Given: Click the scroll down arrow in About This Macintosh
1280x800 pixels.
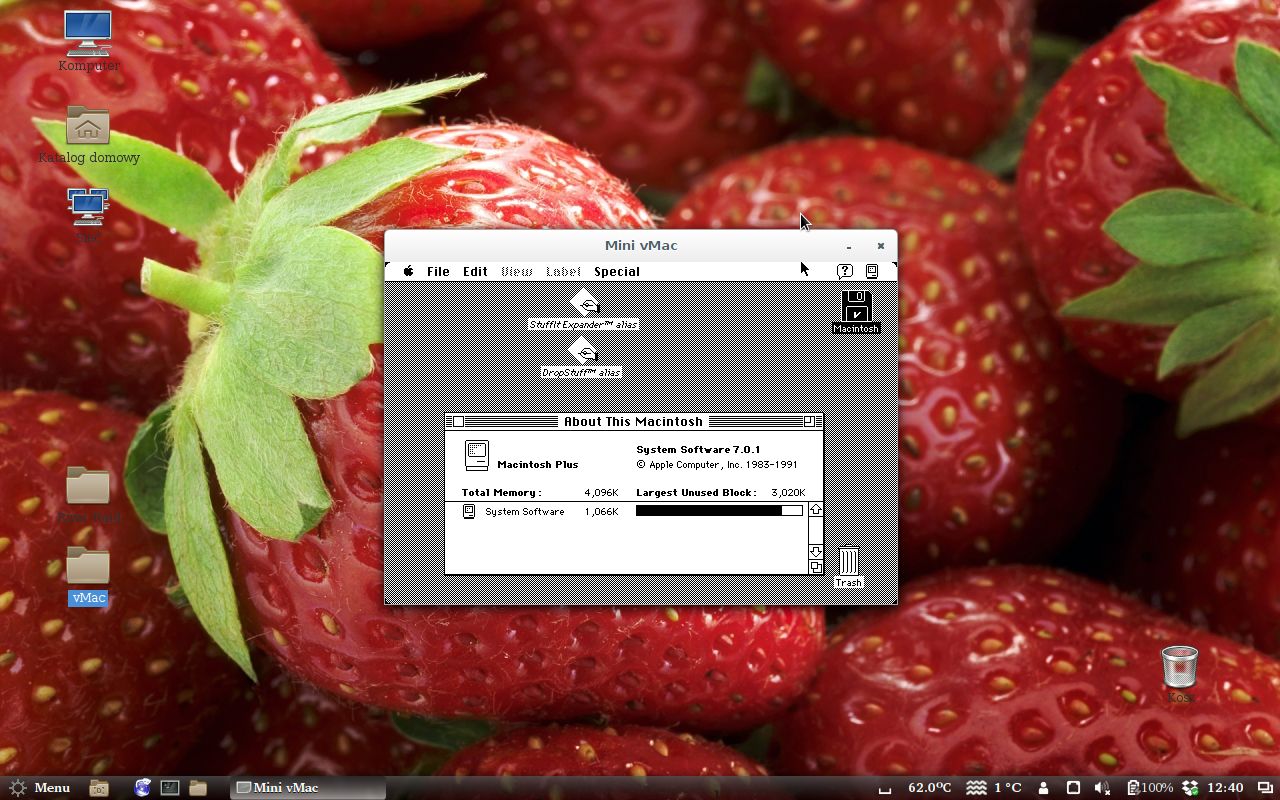Looking at the screenshot, I should coord(815,552).
